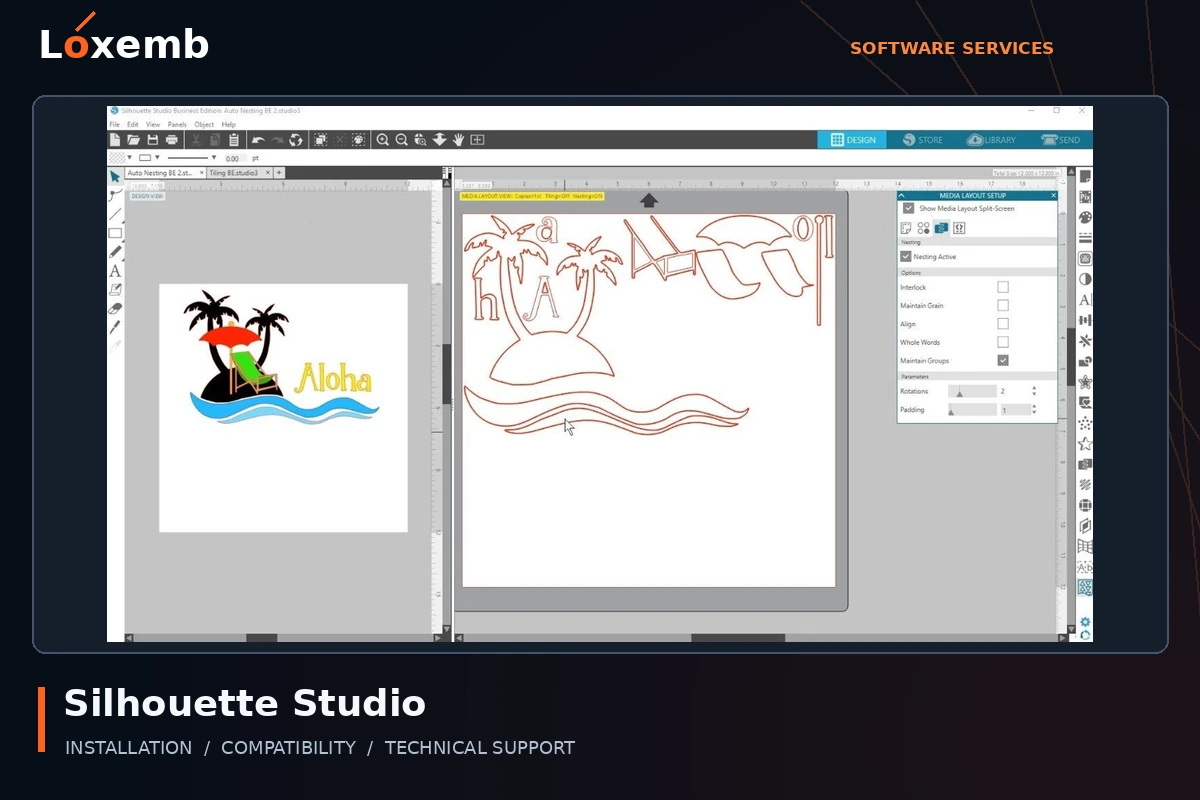Click the Drag Zoom down-arrow icon
The height and width of the screenshot is (800, 1200).
point(440,140)
